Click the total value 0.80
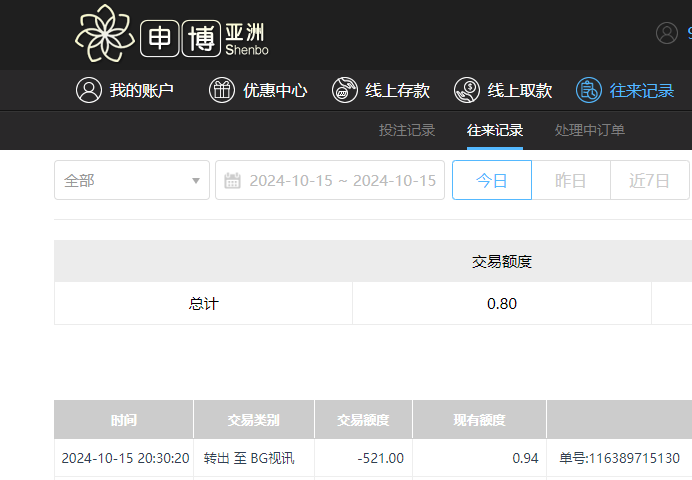Screen dimensions: 692x480 tap(502, 304)
